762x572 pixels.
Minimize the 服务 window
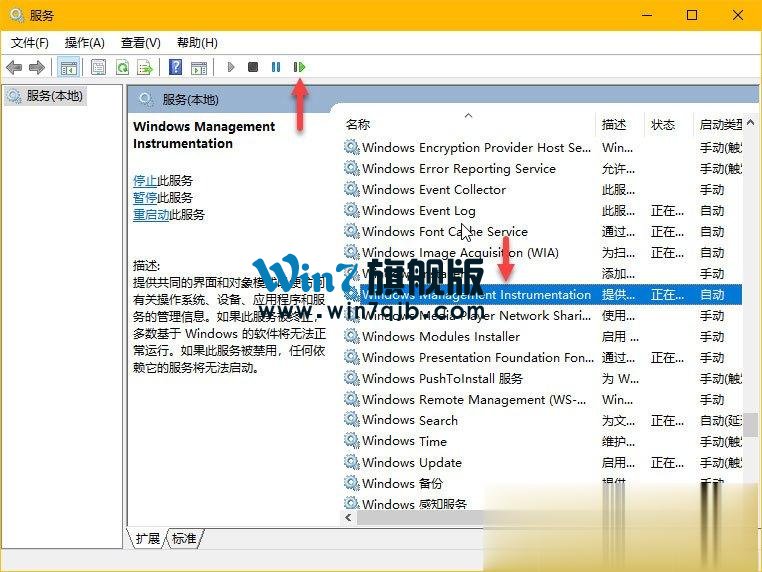(647, 15)
